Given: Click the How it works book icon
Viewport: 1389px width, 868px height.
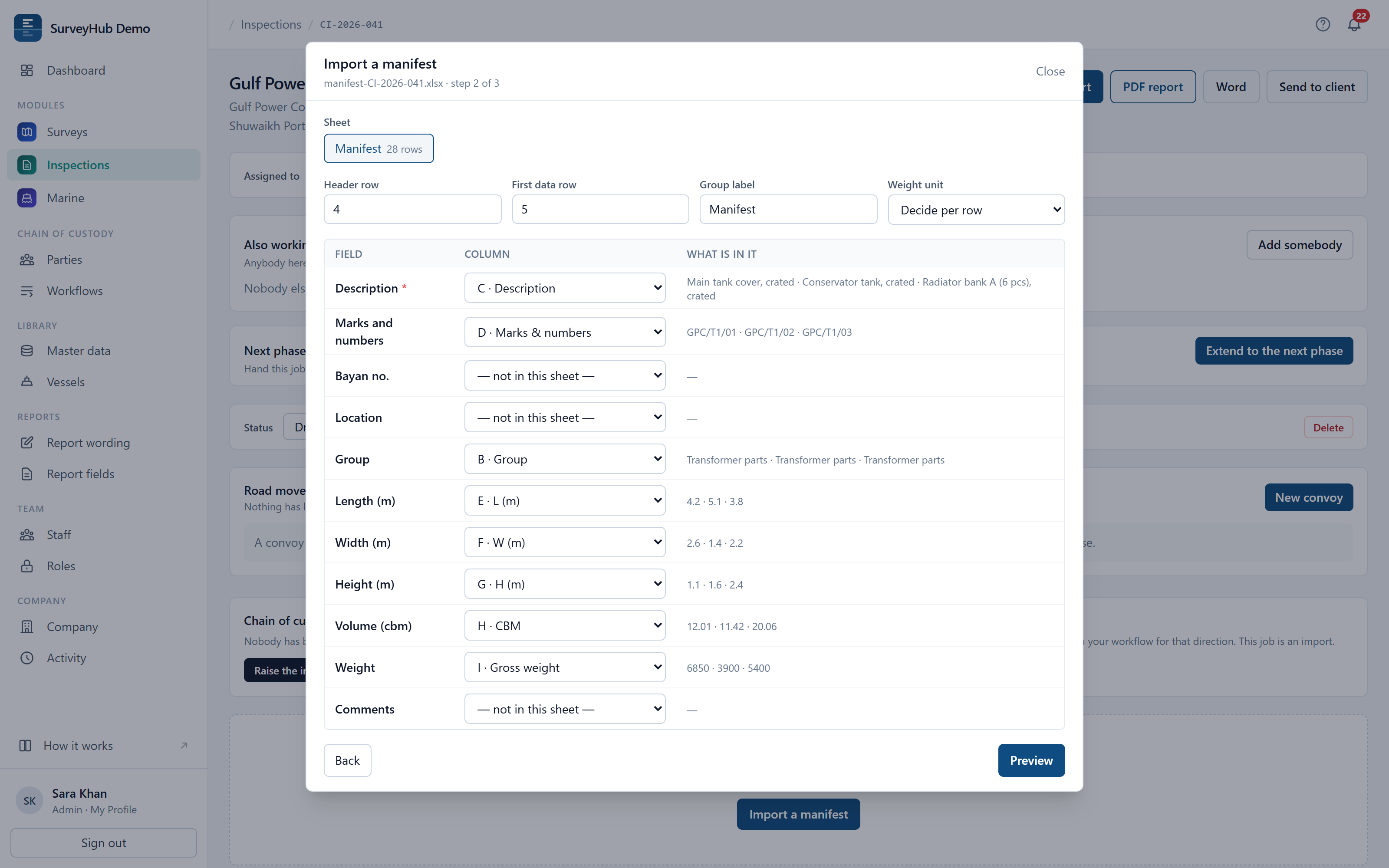Looking at the screenshot, I should click(25, 745).
